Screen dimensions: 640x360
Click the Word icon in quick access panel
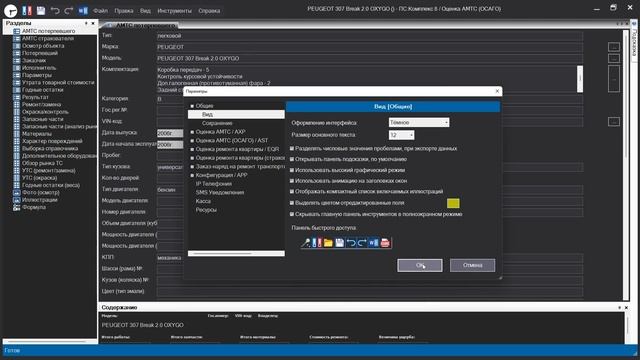pos(373,243)
